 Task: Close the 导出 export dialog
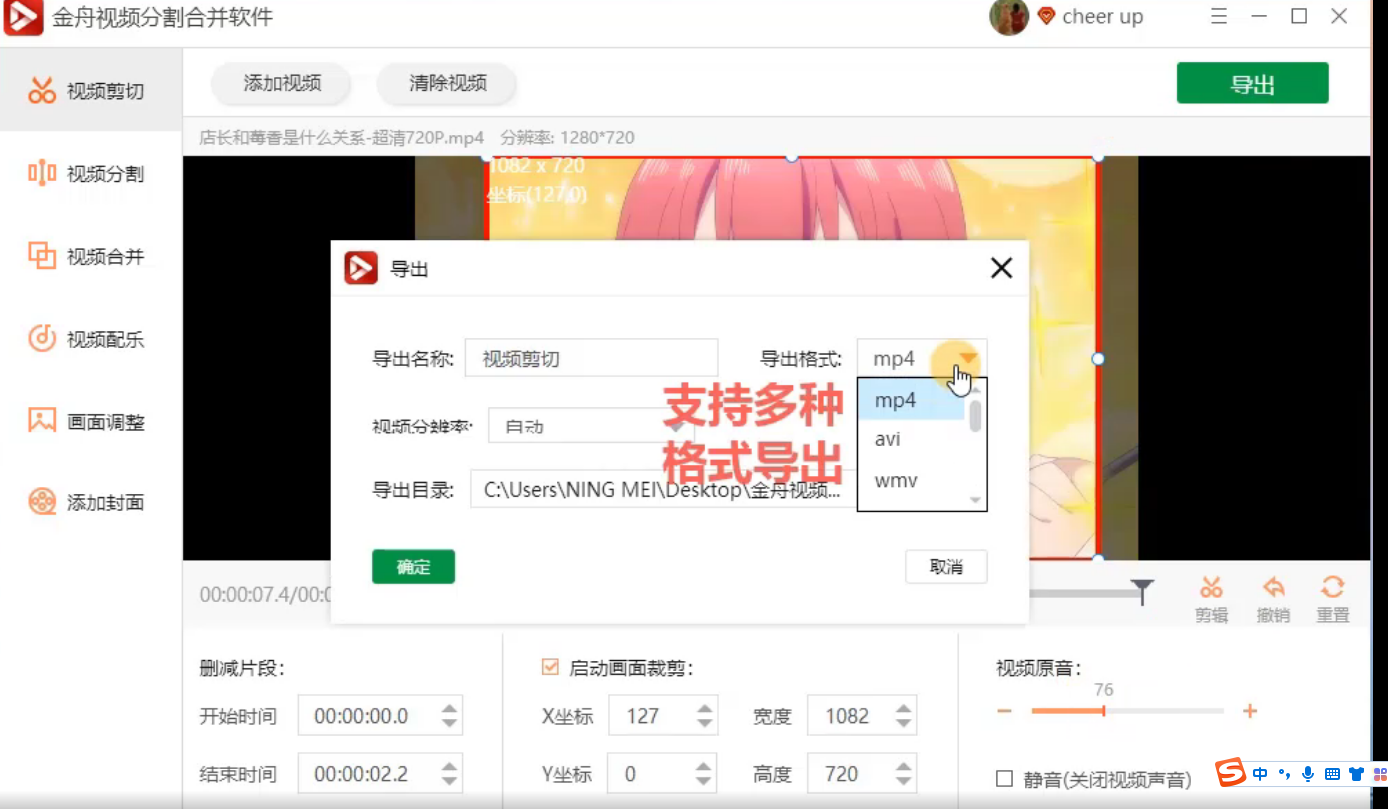(1001, 268)
